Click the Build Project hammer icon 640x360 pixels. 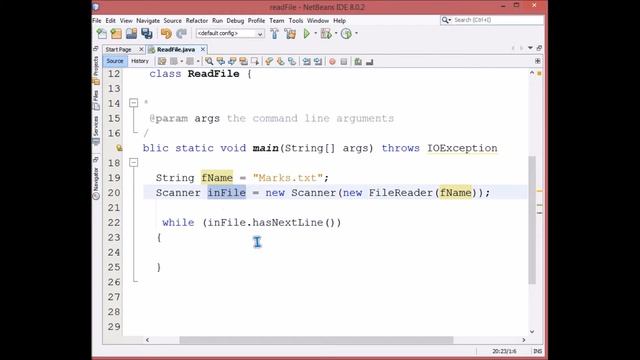coord(275,33)
